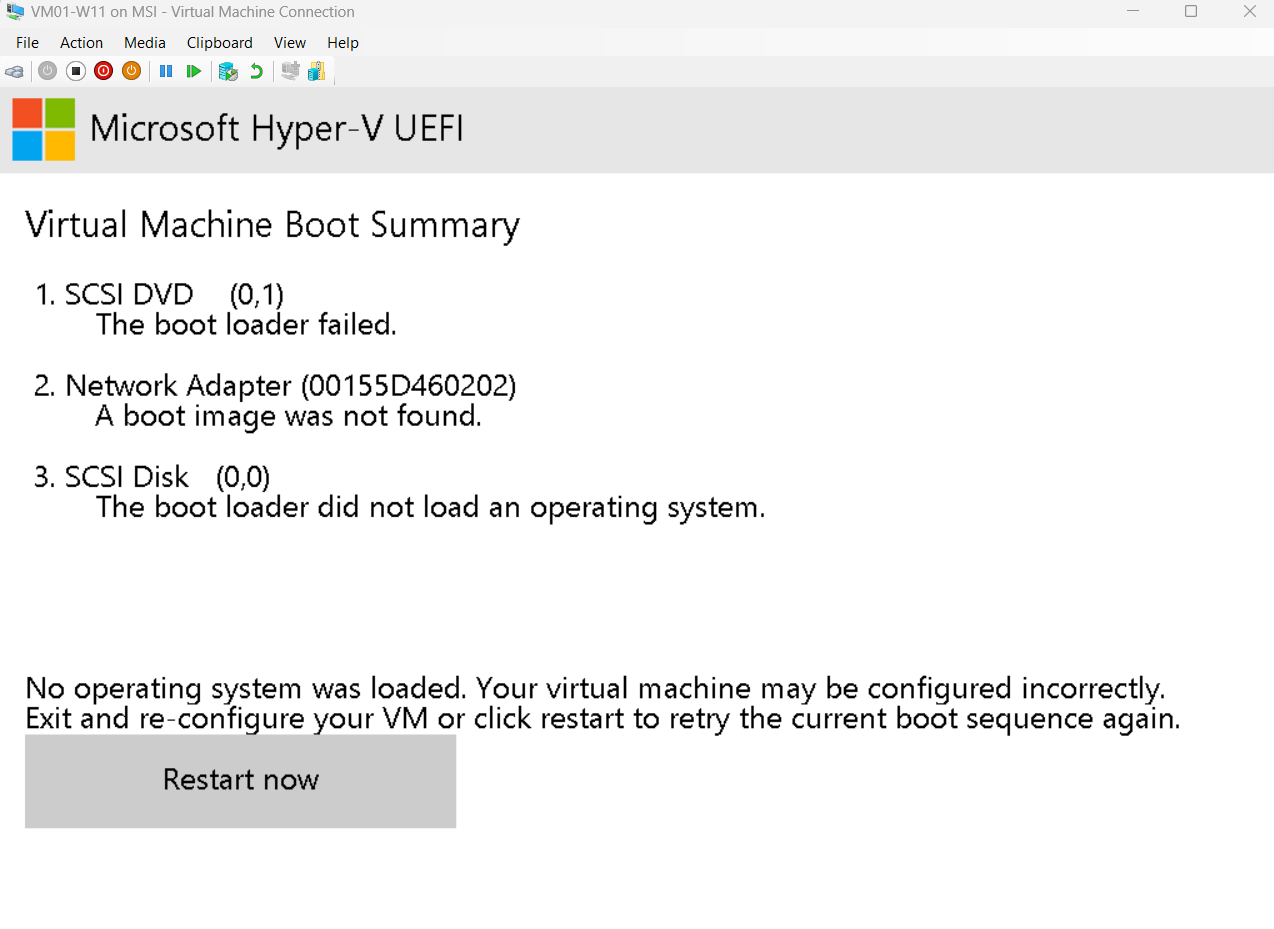1274x929 pixels.
Task: Click the Virtual Machine Connection title bar icon
Action: tap(15, 13)
